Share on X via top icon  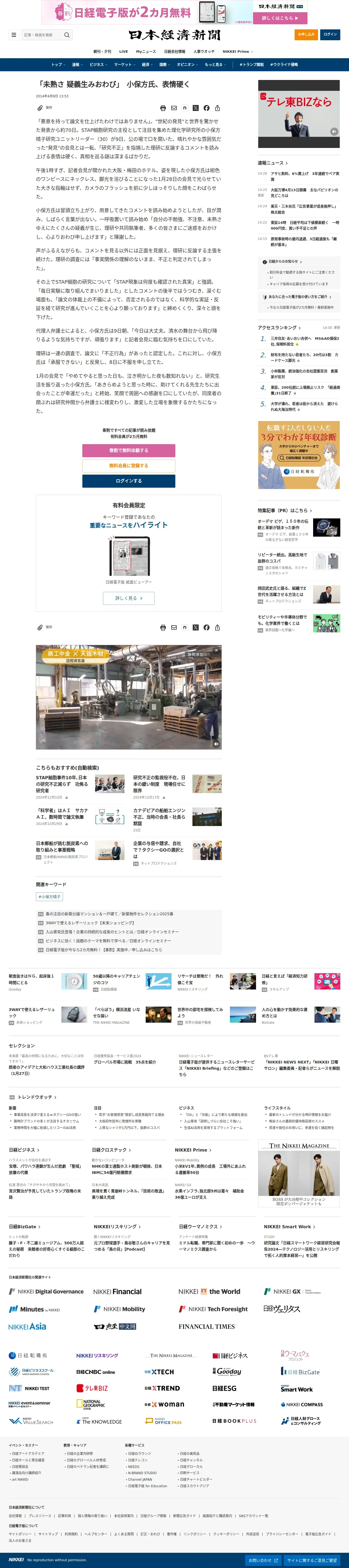[196, 108]
